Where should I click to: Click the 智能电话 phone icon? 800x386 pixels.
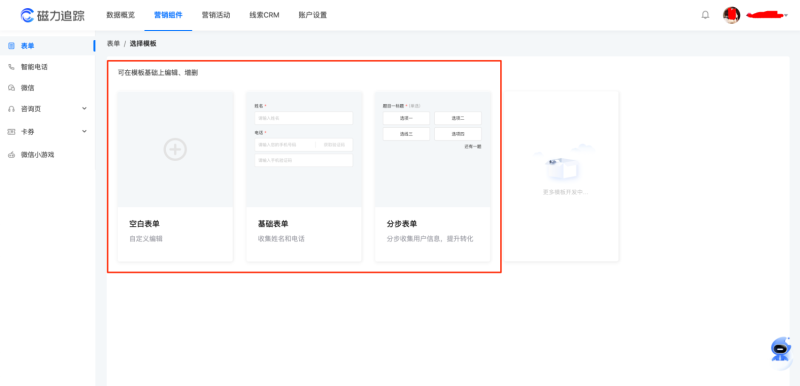[x=11, y=67]
